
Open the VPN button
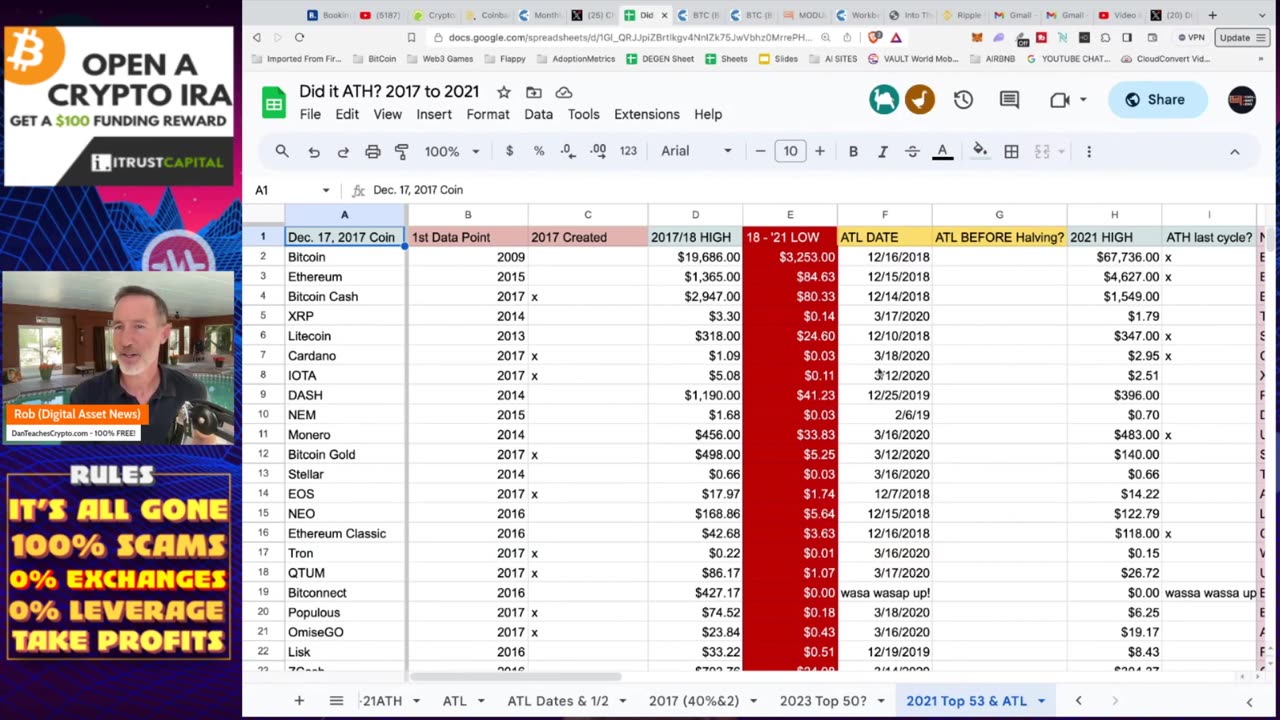point(1190,38)
